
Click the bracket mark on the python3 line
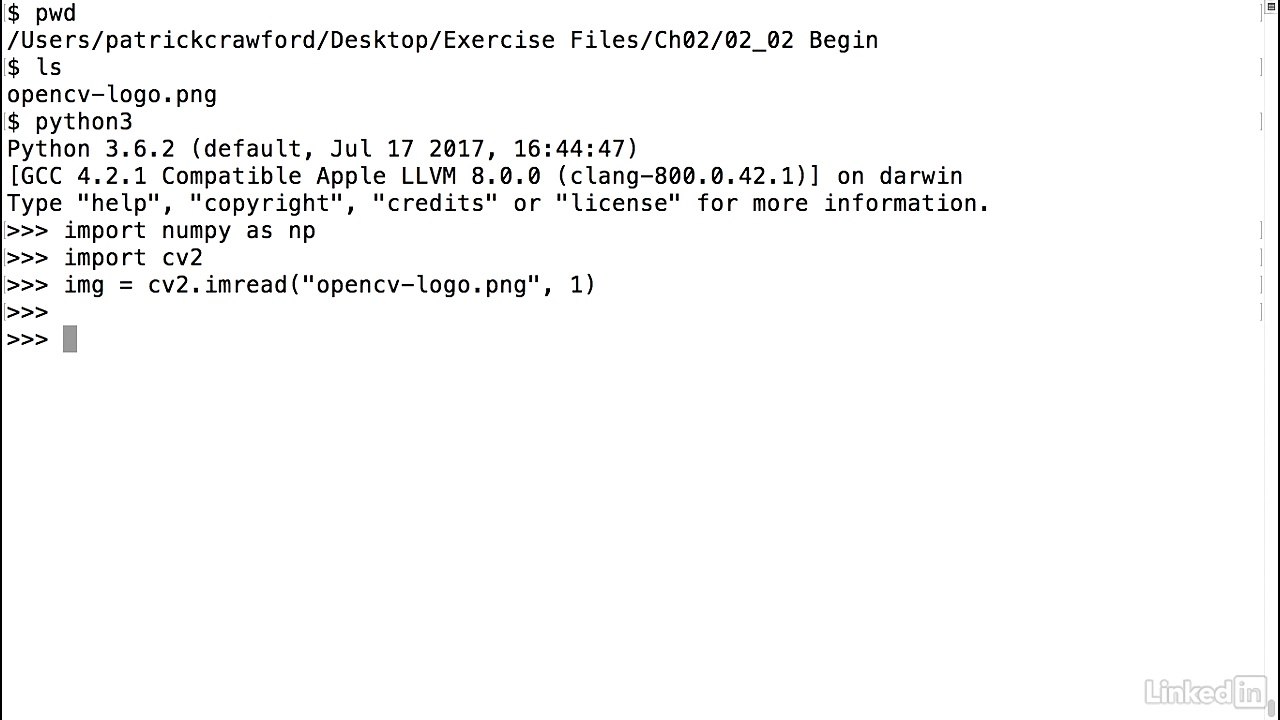click(1259, 122)
